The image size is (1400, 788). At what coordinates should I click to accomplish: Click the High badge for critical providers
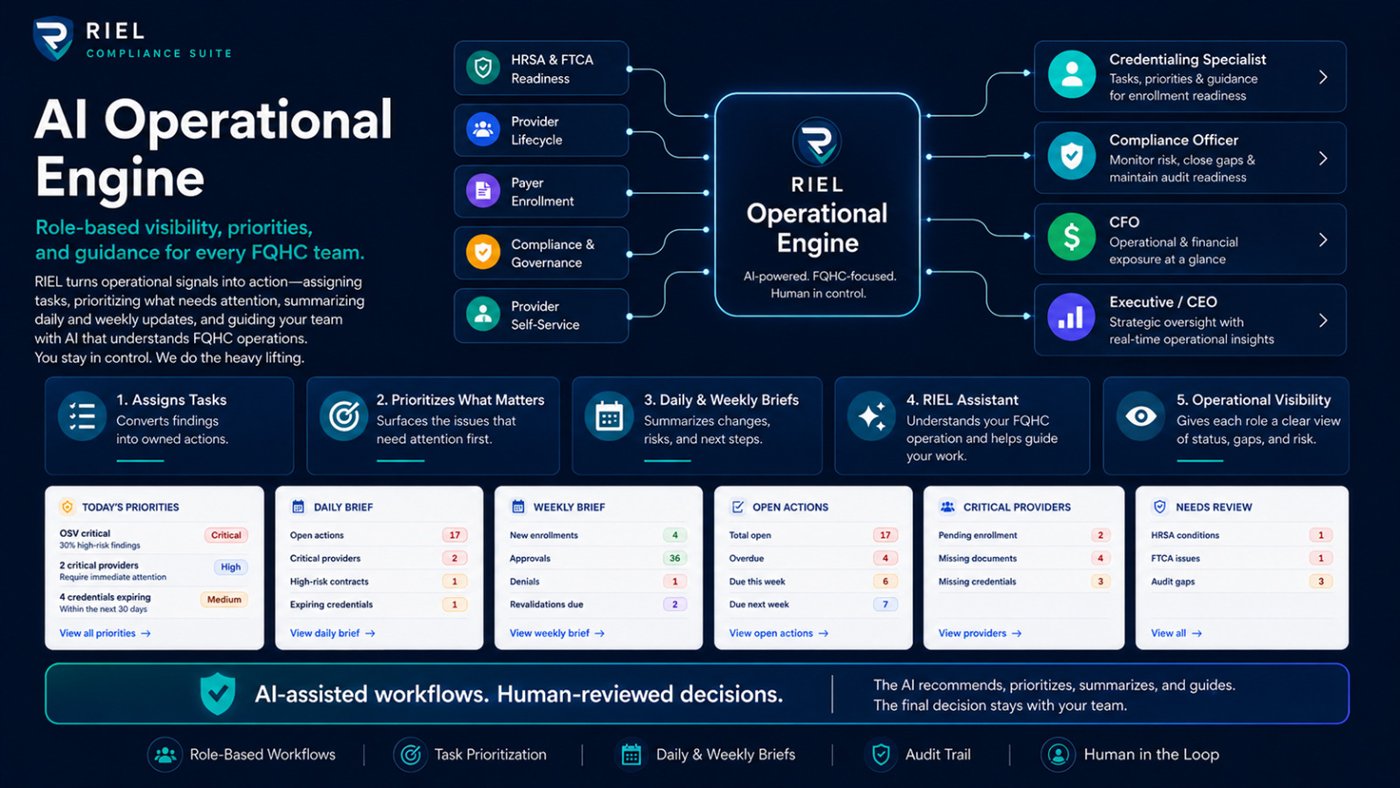(231, 567)
